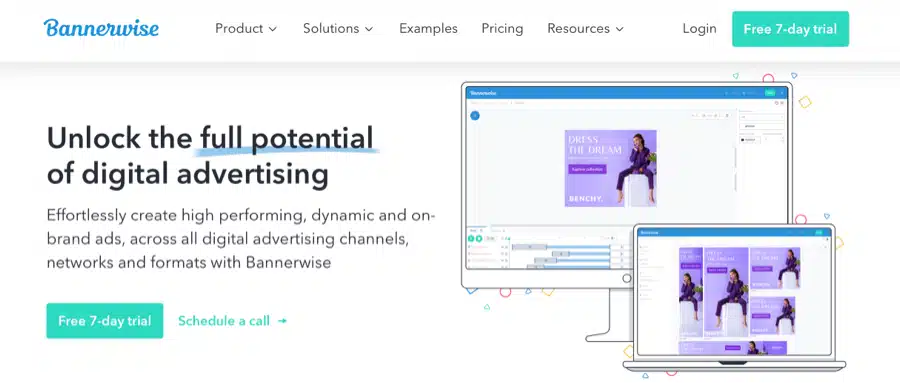This screenshot has height=383, width=900.
Task: Click the Bannerwise logo in header
Action: pyautogui.click(x=101, y=28)
